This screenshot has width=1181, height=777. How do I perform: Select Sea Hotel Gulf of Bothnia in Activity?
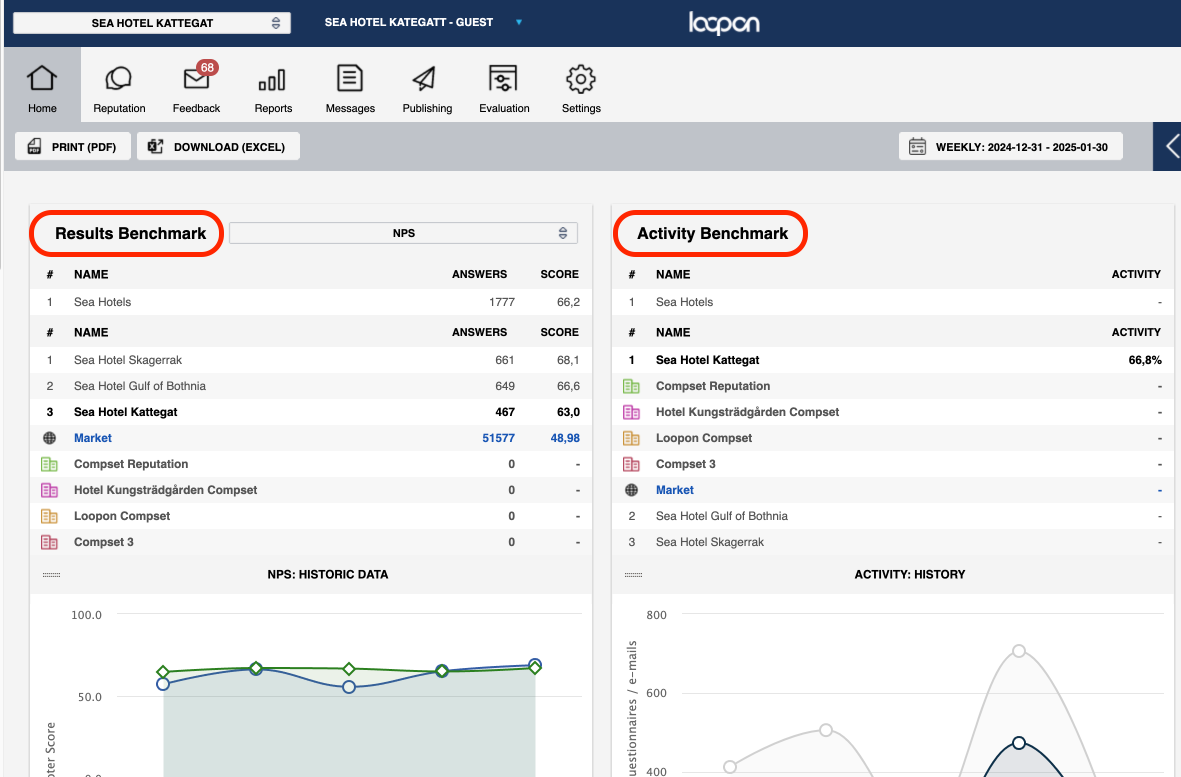[893, 516]
